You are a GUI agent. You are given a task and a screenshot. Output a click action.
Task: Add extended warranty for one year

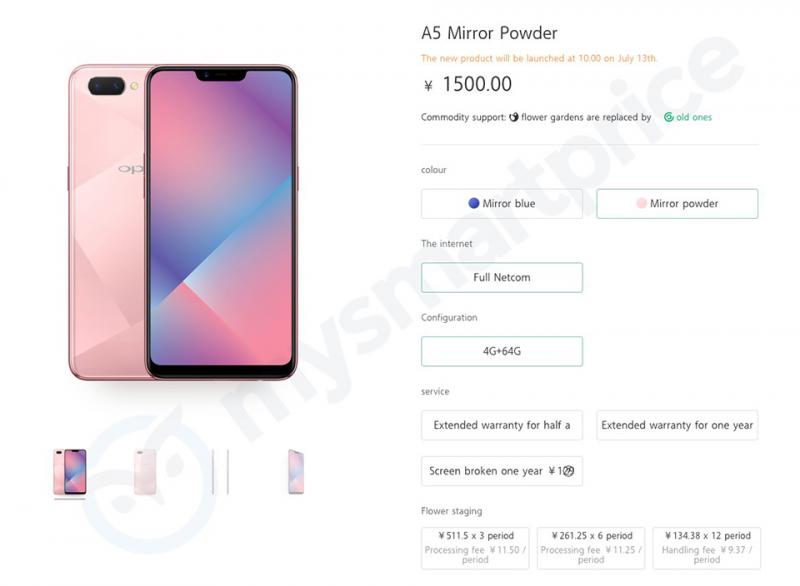[677, 425]
